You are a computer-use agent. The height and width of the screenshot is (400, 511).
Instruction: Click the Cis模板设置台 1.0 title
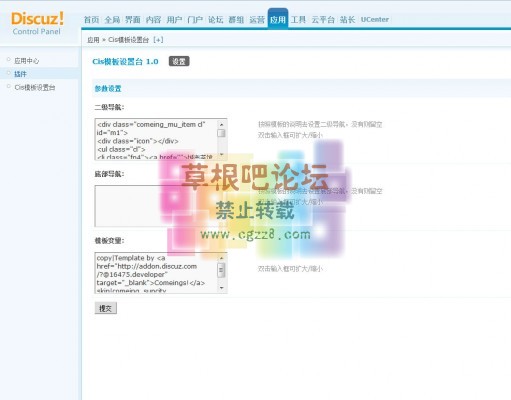125,61
